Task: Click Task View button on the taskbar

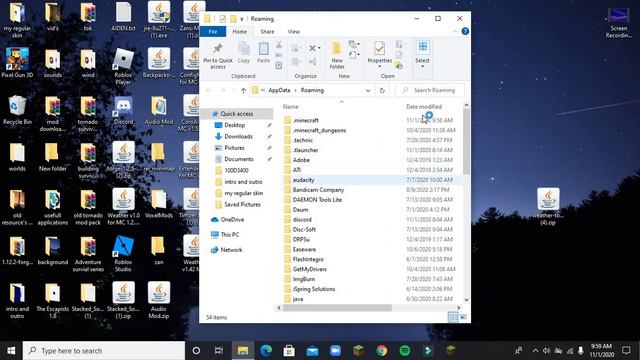Action: (x=219, y=351)
